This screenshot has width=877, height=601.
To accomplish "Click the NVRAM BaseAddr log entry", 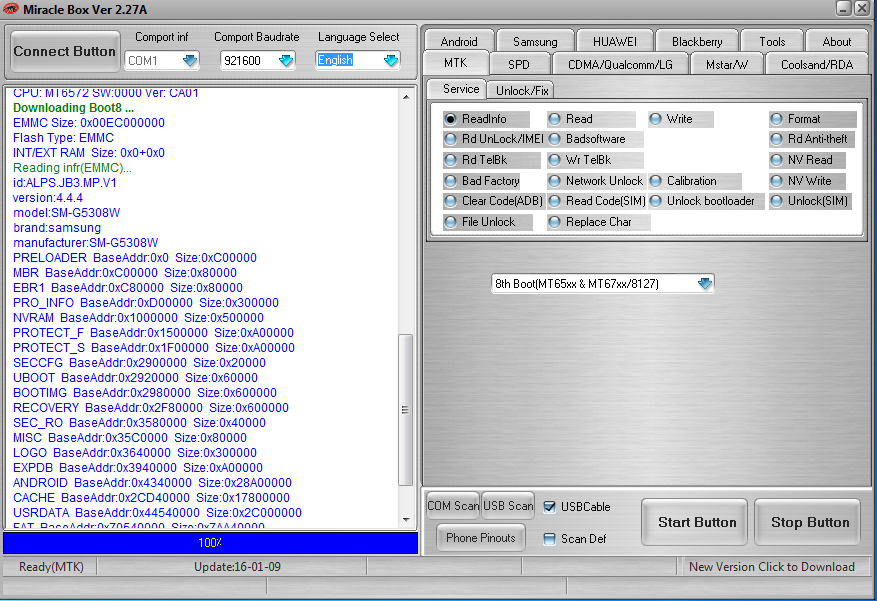I will pos(138,318).
